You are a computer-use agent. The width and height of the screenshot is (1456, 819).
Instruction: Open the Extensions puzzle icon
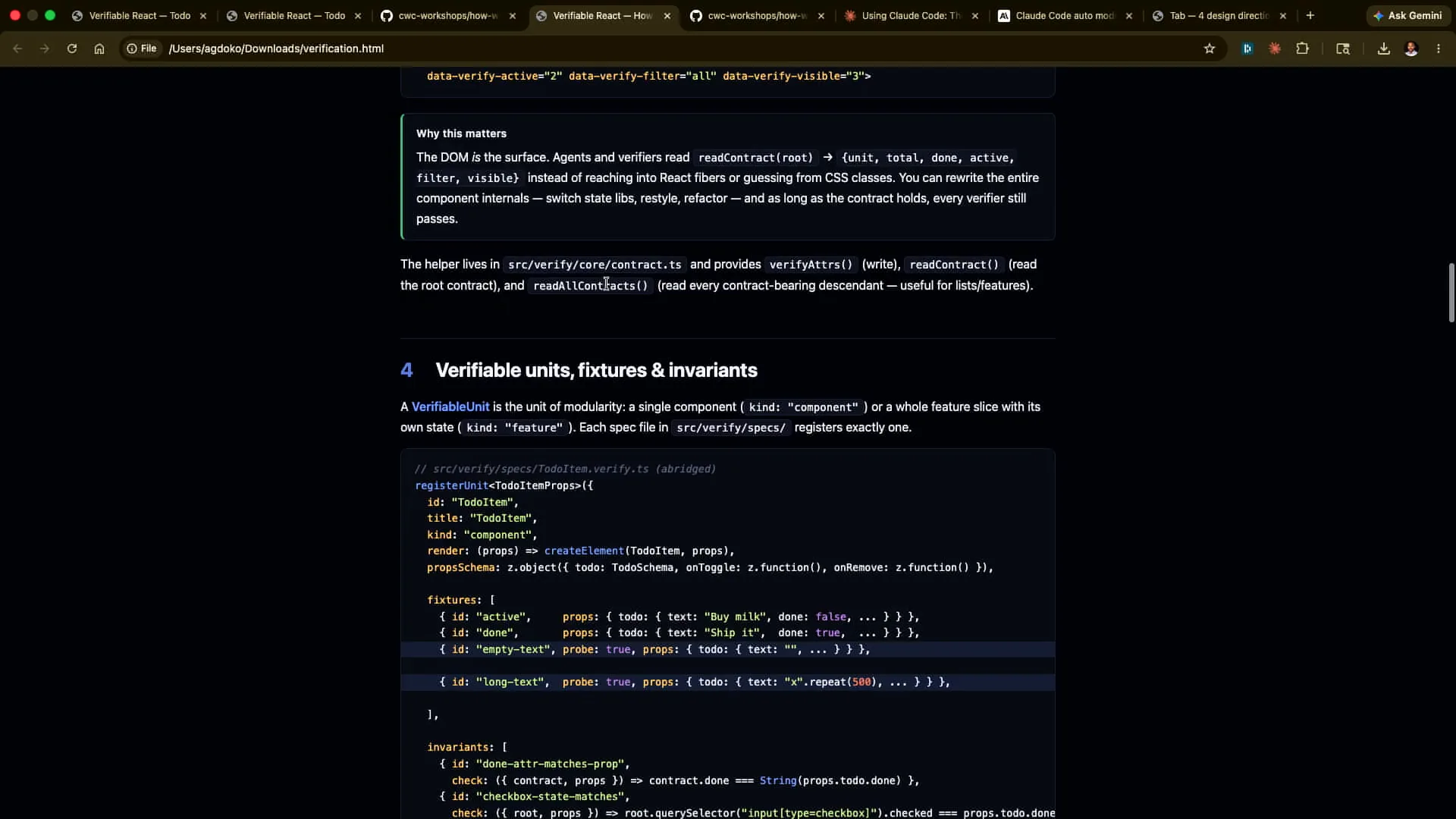pyautogui.click(x=1303, y=49)
